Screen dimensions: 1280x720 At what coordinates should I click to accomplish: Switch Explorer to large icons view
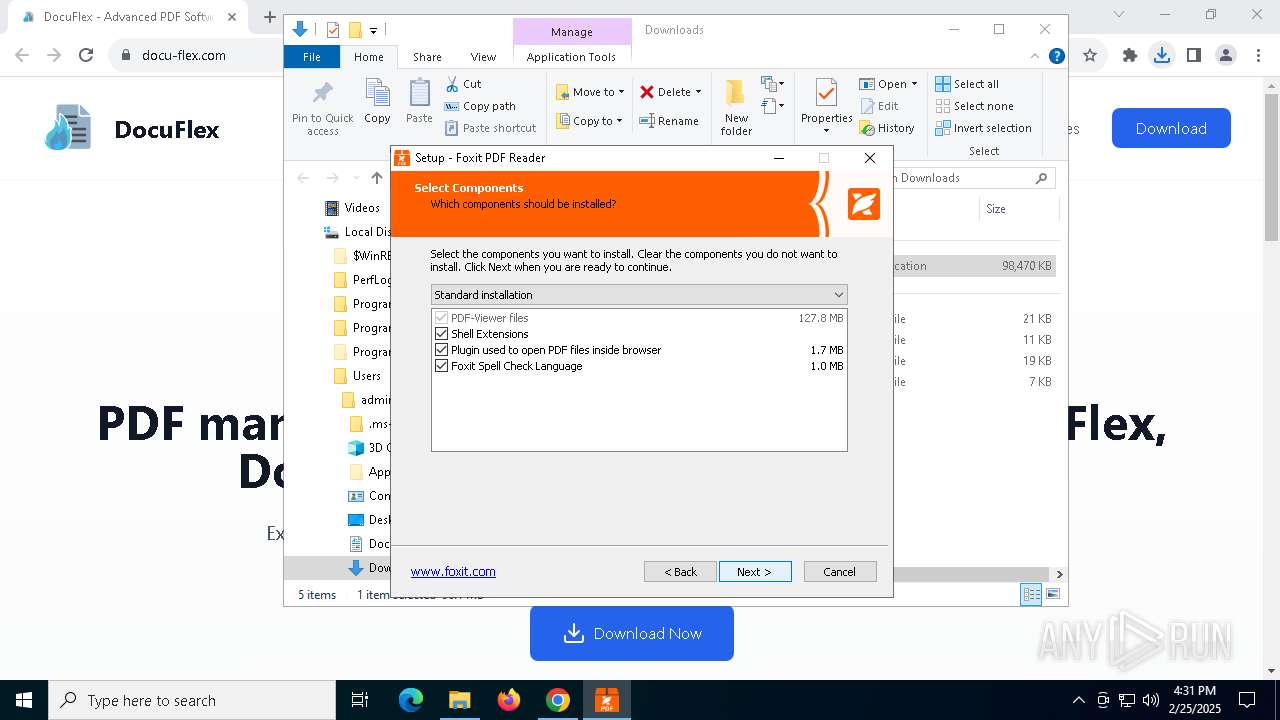click(1053, 595)
